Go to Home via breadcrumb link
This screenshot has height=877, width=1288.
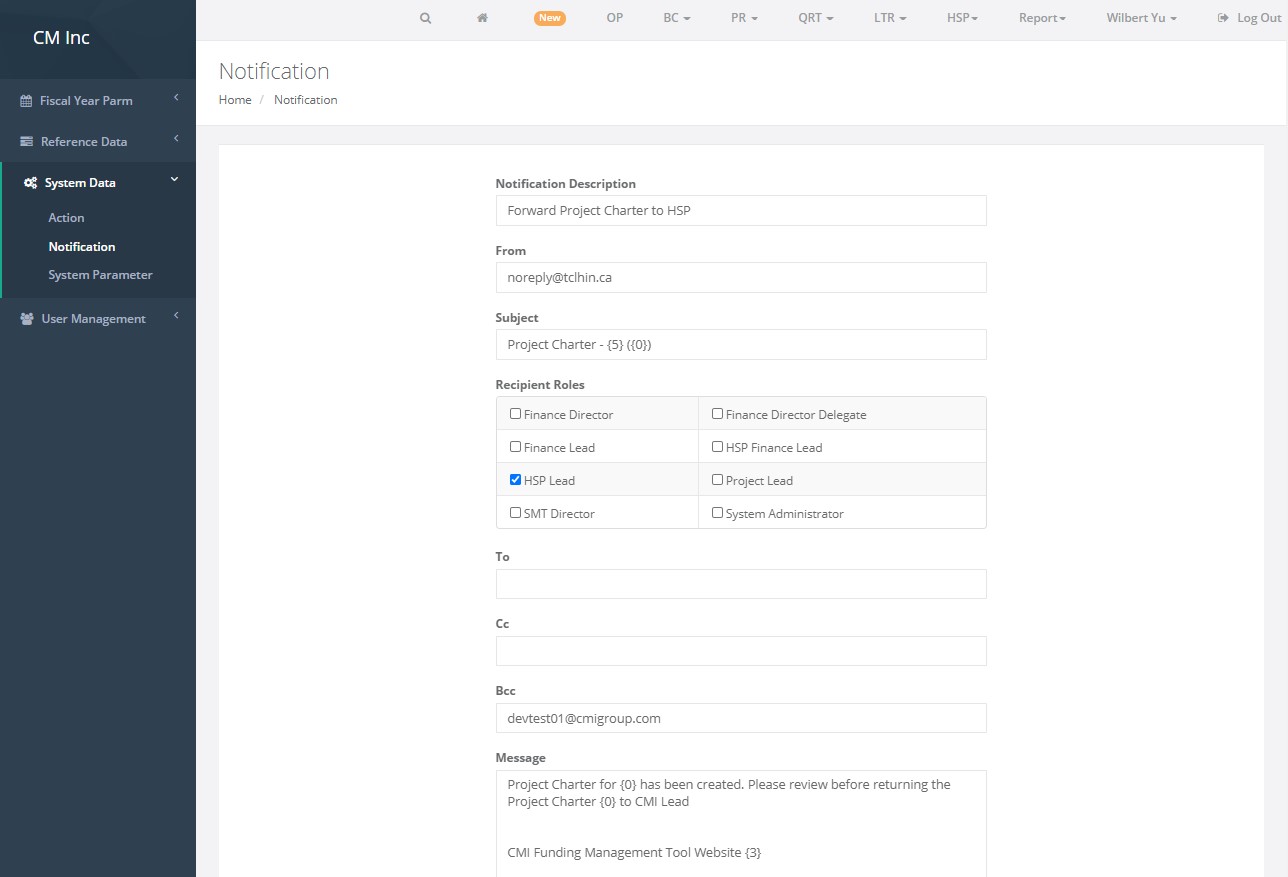tap(235, 100)
